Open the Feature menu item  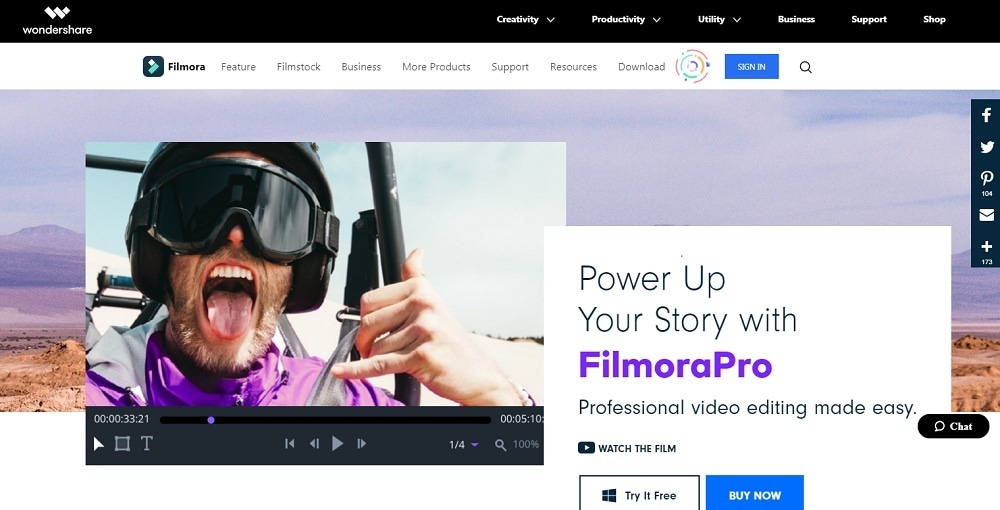(x=239, y=66)
